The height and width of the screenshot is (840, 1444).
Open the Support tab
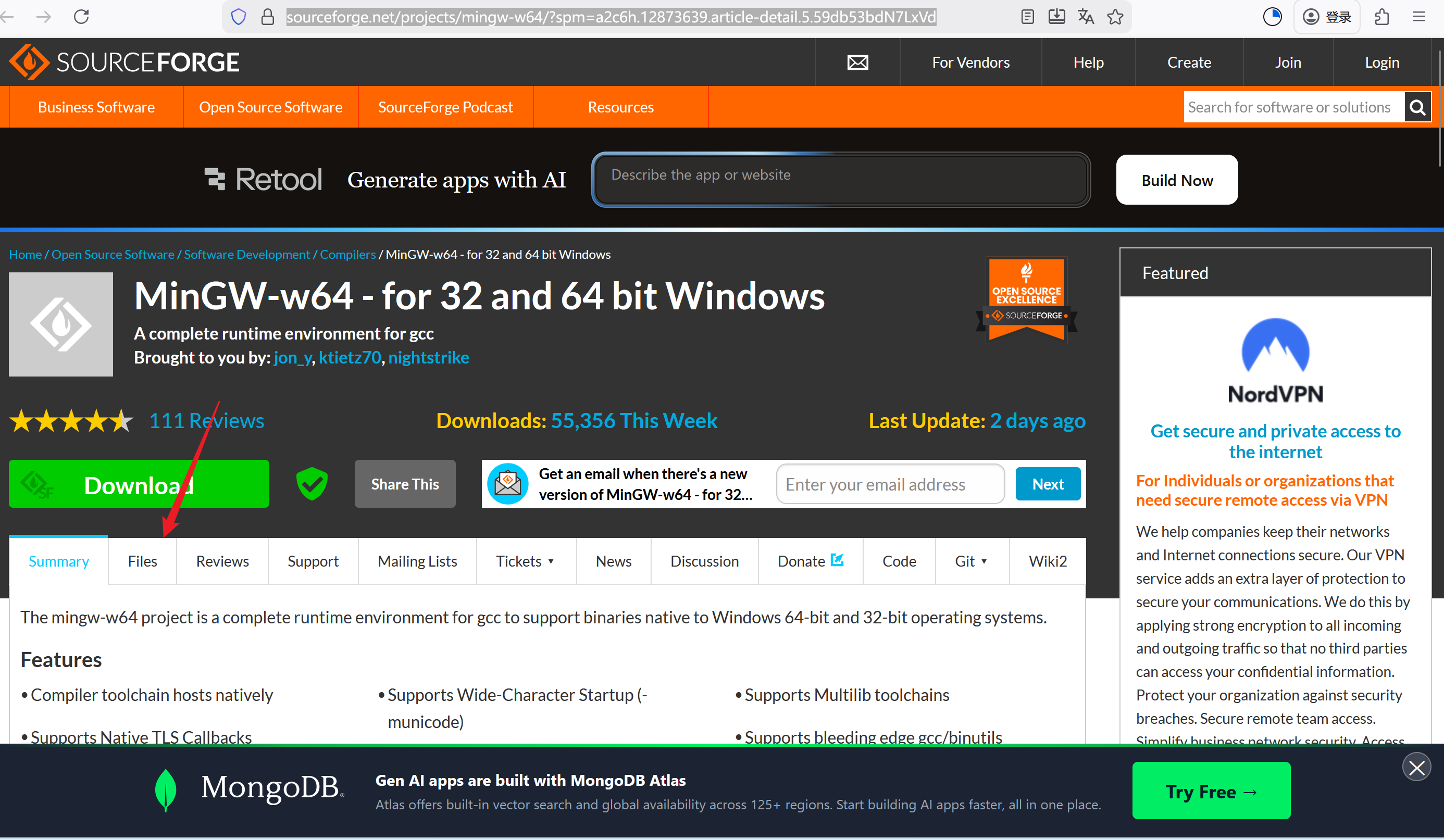(313, 561)
